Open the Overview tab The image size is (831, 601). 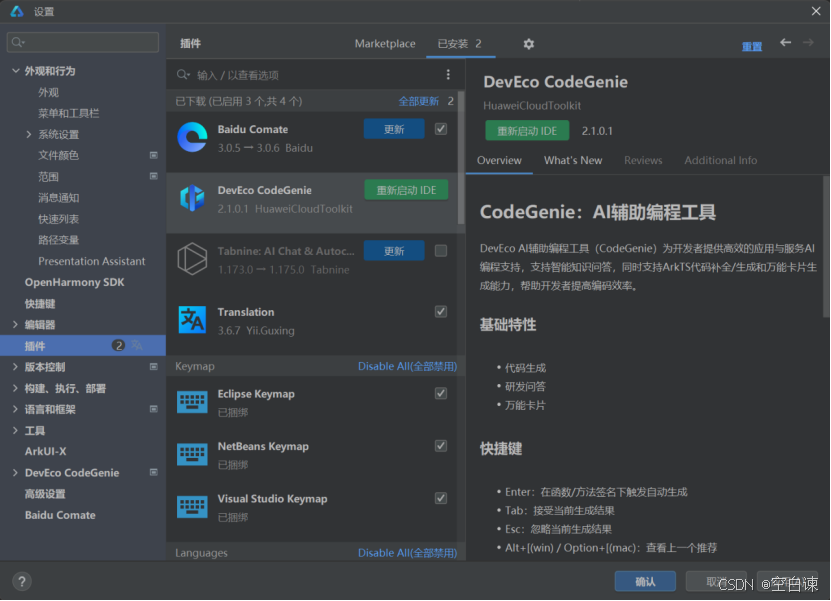499,160
